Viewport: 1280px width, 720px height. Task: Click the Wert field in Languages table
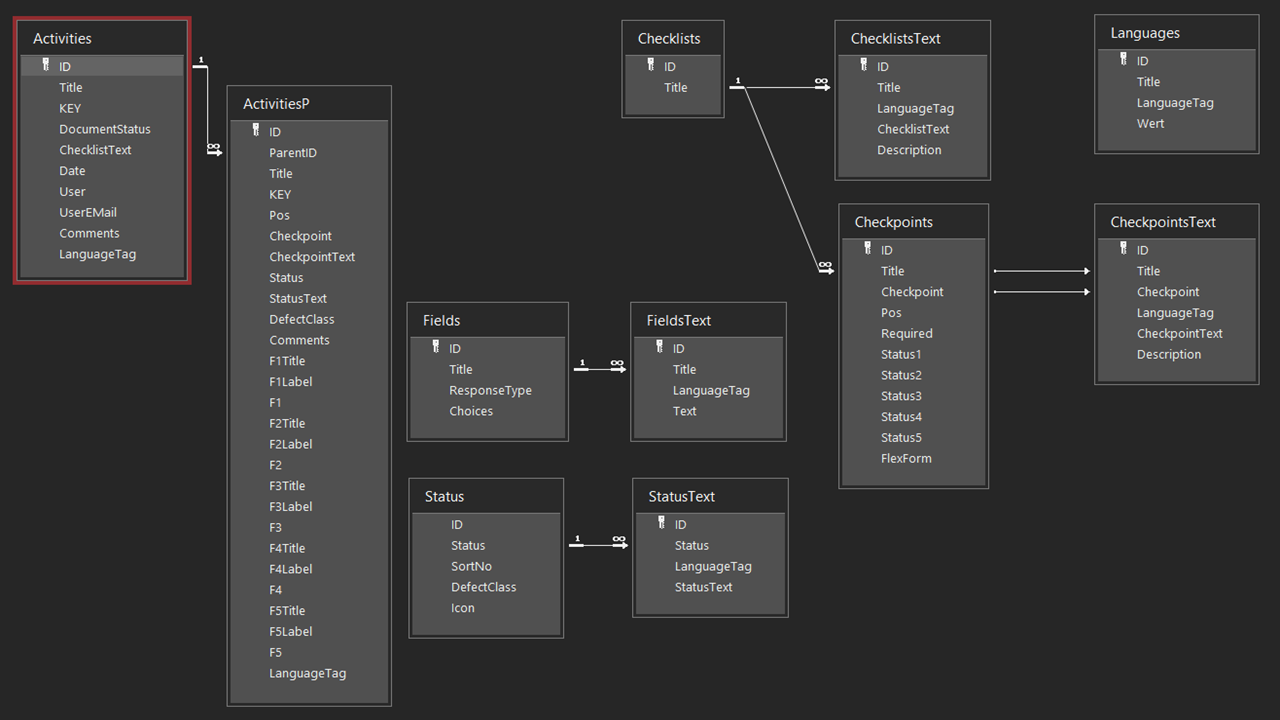[1150, 124]
